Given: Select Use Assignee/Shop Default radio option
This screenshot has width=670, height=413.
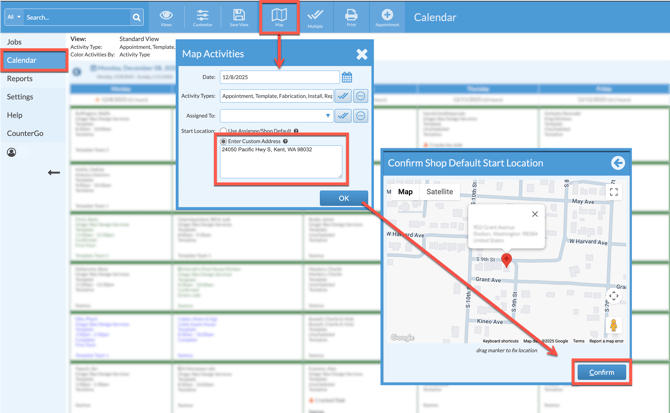Looking at the screenshot, I should pyautogui.click(x=223, y=131).
